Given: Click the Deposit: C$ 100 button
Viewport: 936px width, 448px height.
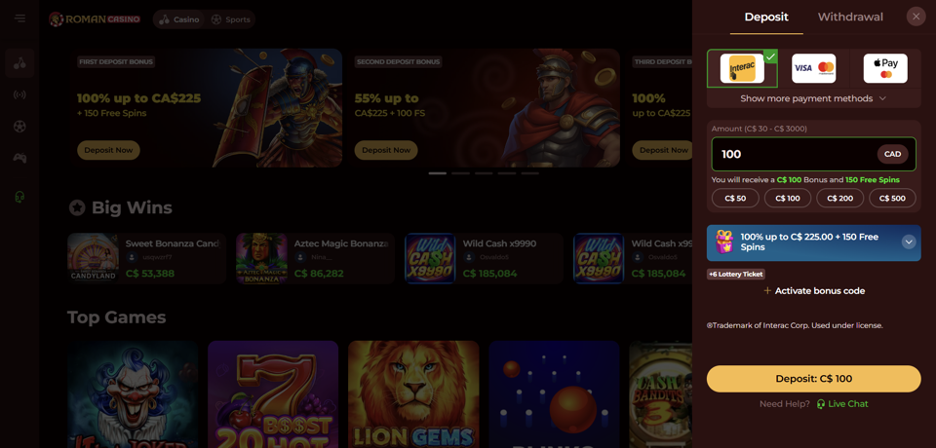Looking at the screenshot, I should (x=814, y=379).
